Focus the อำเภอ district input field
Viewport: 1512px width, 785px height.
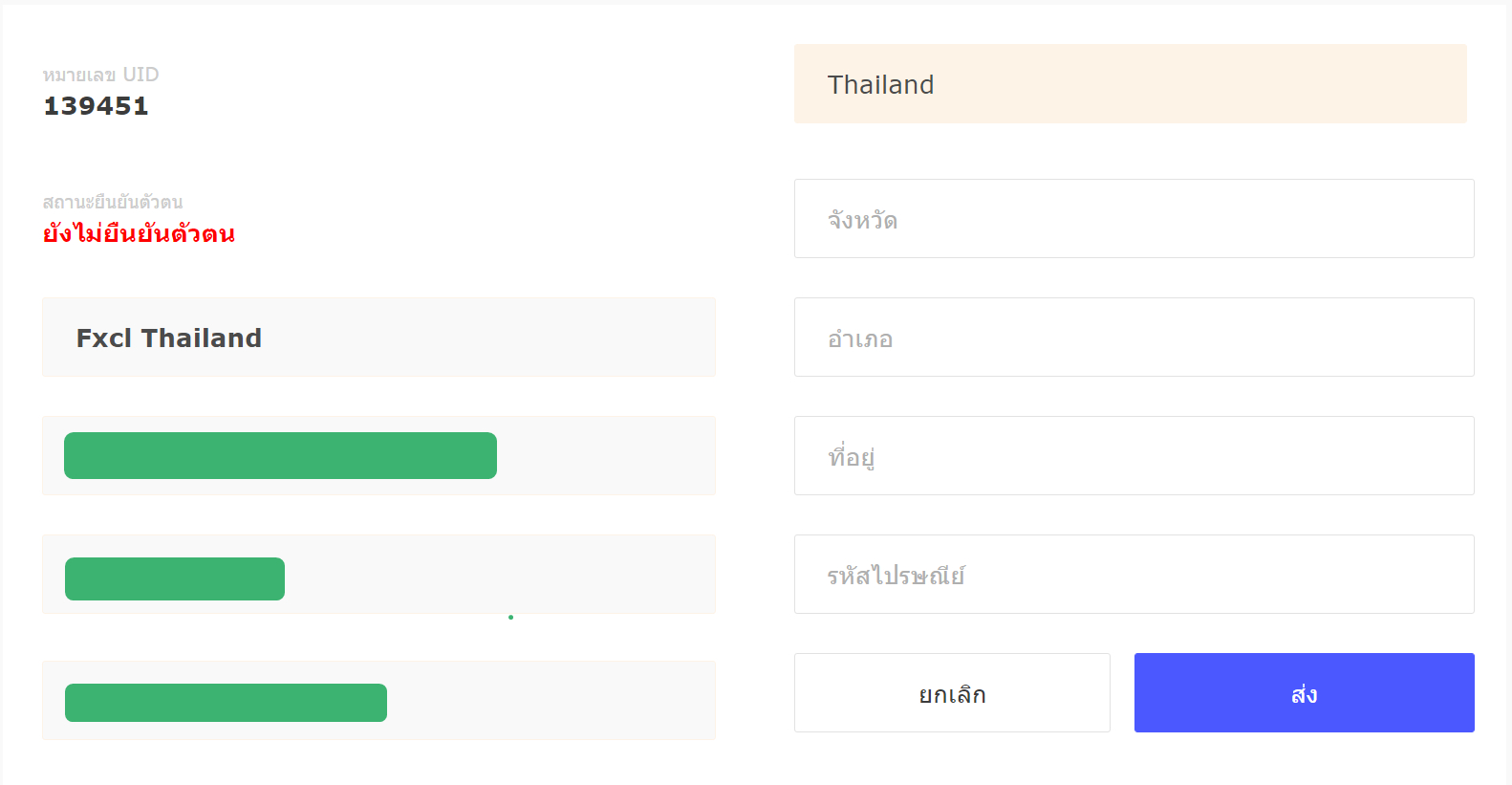tap(1134, 338)
